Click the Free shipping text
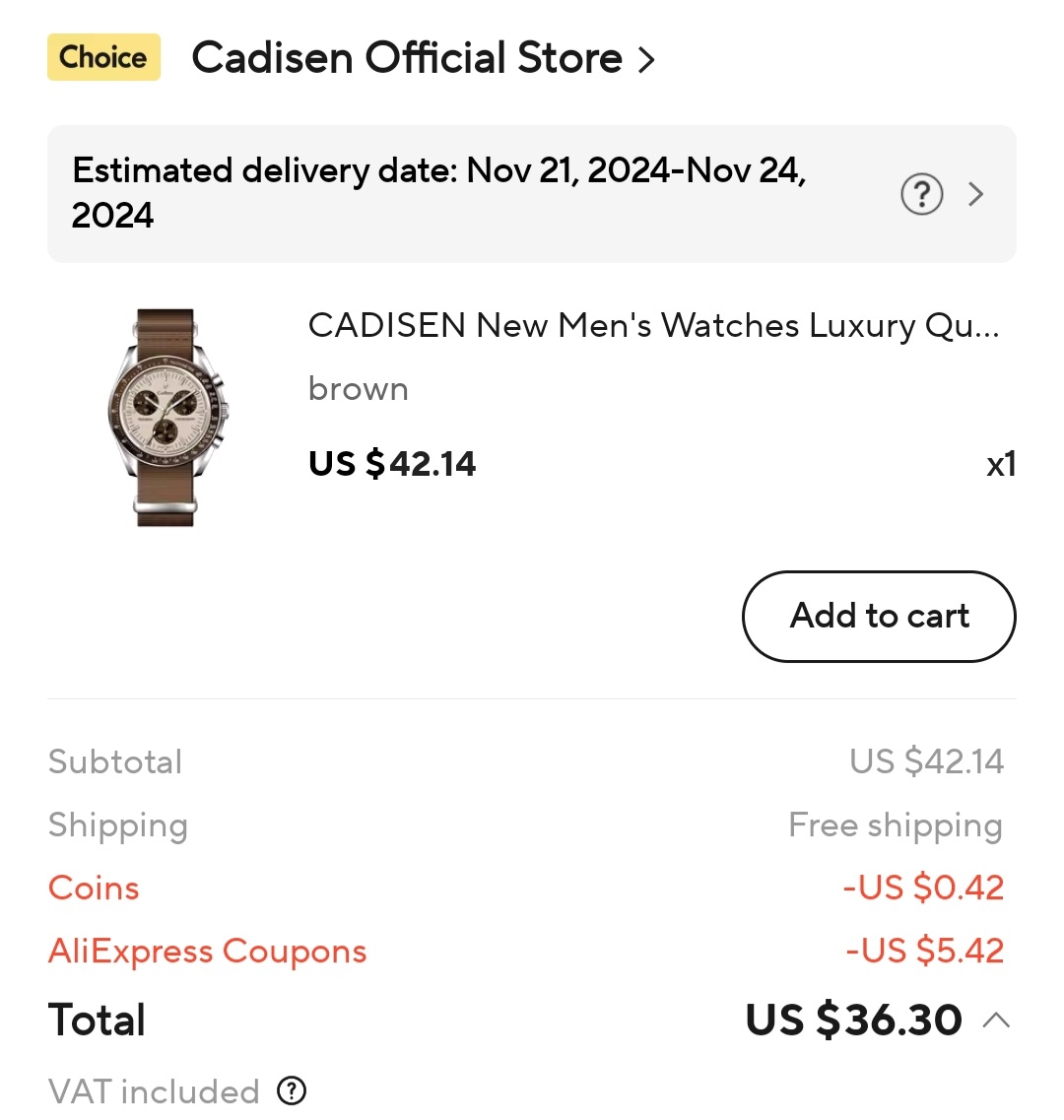This screenshot has height=1120, width=1064. 895,824
